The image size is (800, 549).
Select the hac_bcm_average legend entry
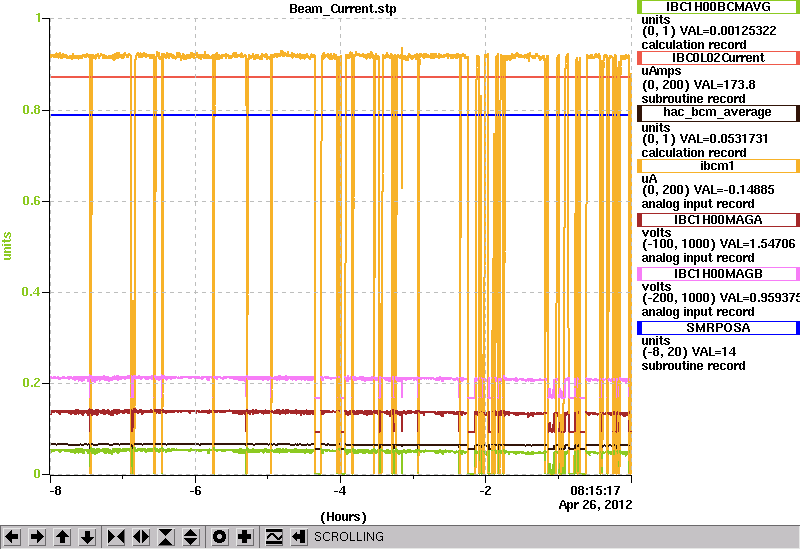click(718, 112)
